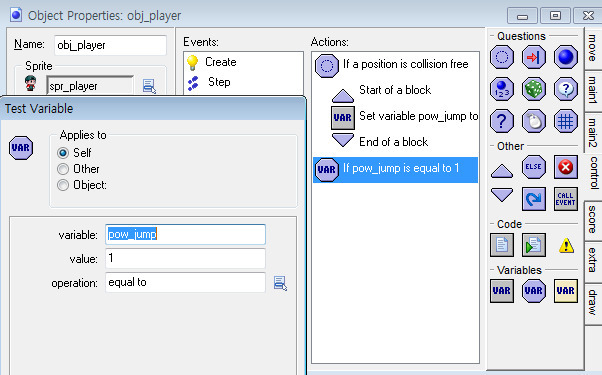602x375 pixels.
Task: Switch to the score tab
Action: pyautogui.click(x=592, y=220)
